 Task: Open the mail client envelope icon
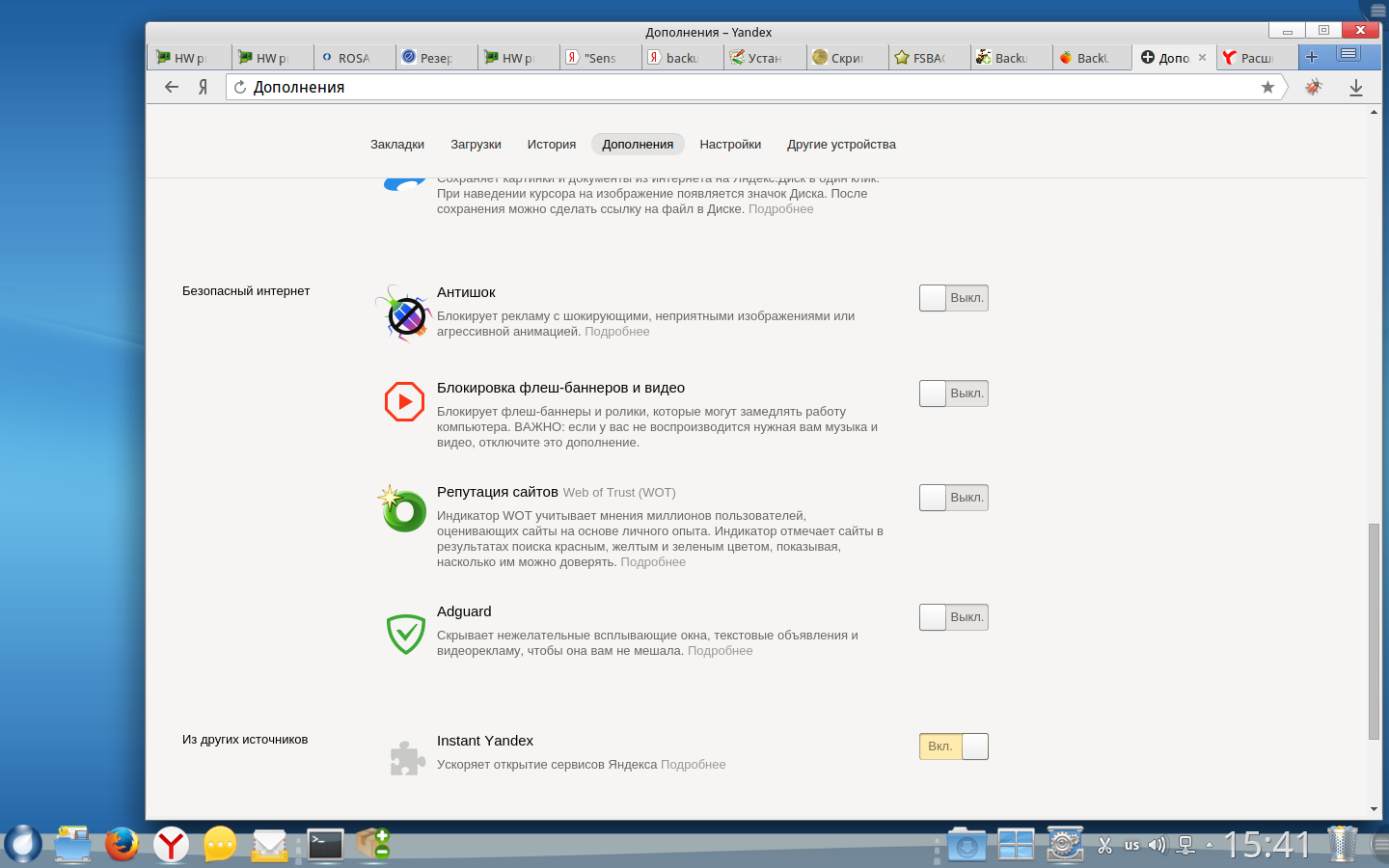point(269,845)
